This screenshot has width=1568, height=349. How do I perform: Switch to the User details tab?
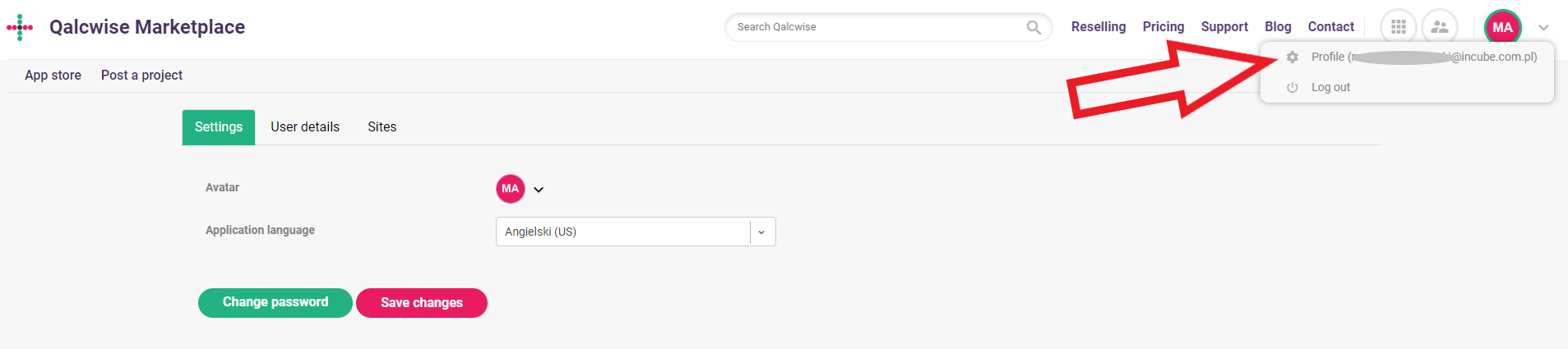tap(305, 127)
